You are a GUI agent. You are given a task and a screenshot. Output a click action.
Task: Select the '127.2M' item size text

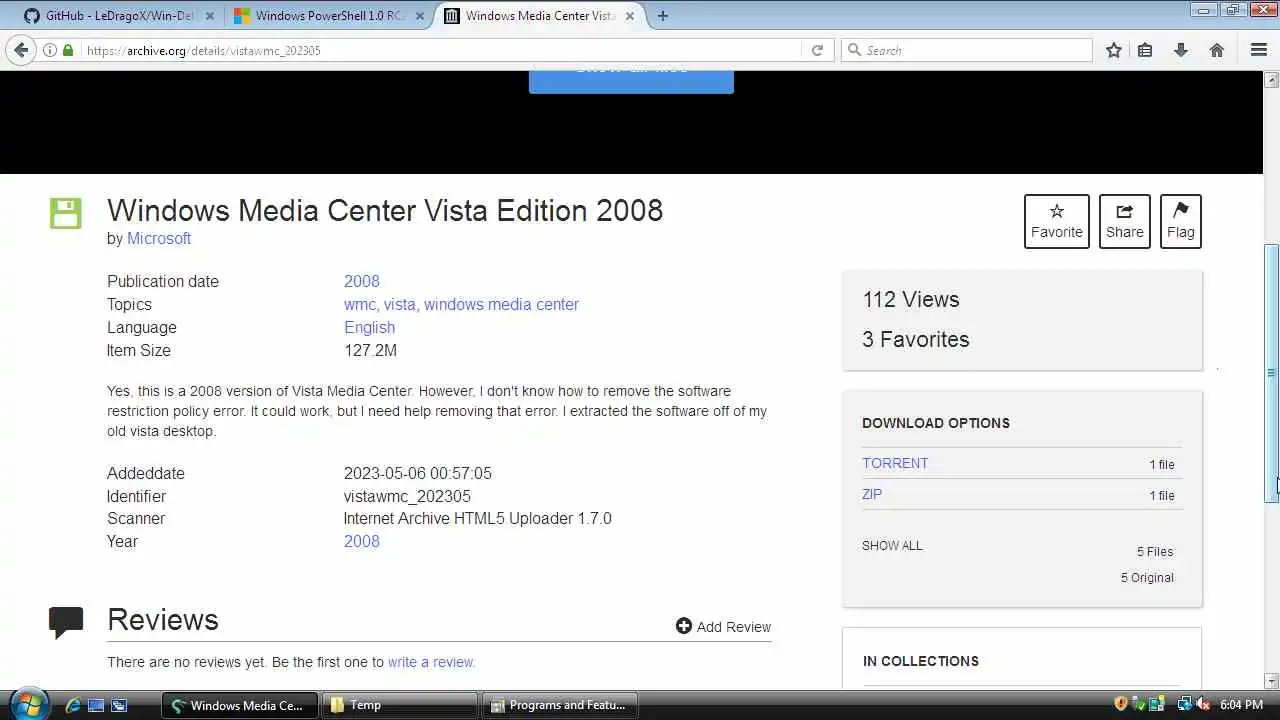[370, 350]
